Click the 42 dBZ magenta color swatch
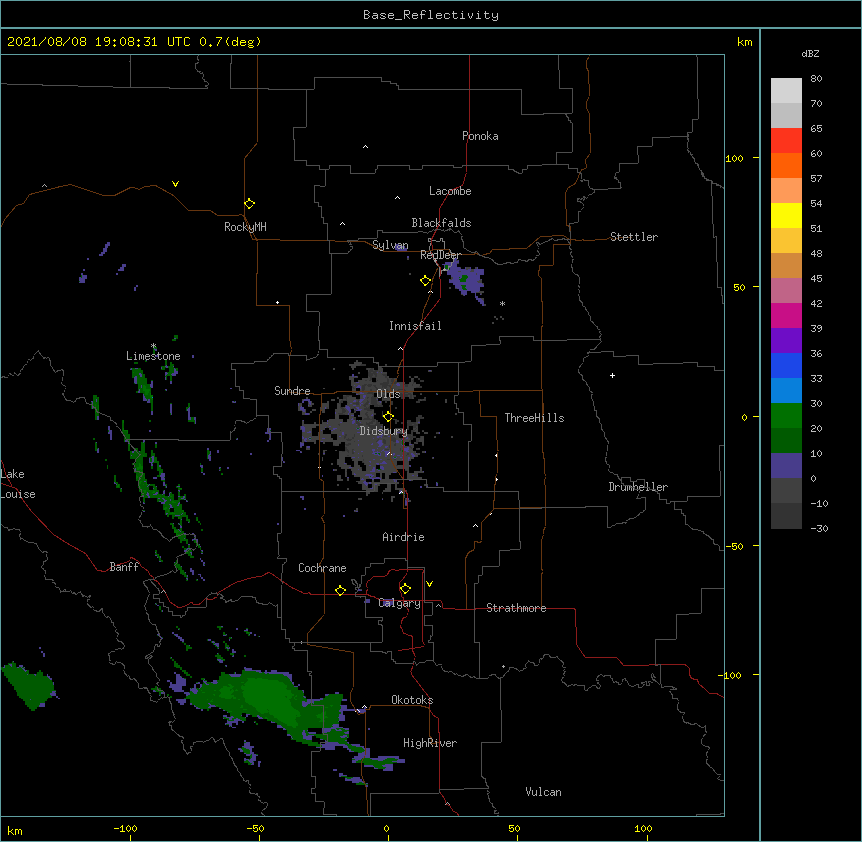The width and height of the screenshot is (862, 842). point(786,315)
